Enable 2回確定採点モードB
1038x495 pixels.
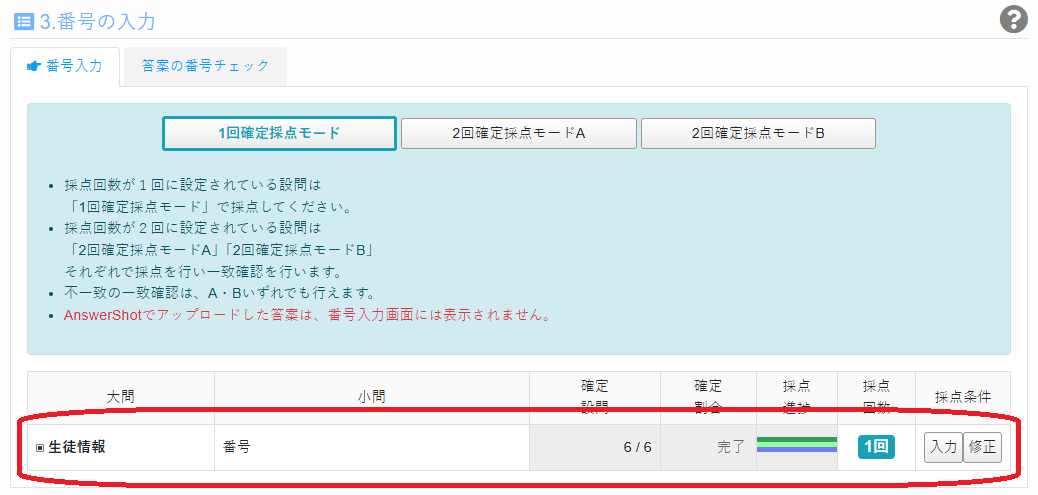[757, 133]
